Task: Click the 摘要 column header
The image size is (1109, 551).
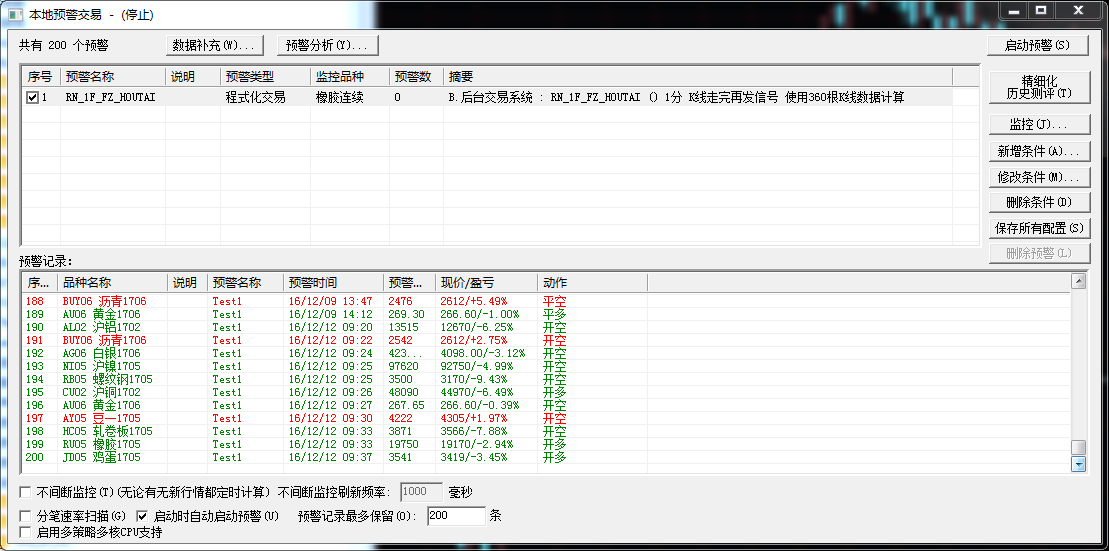Action: 697,76
